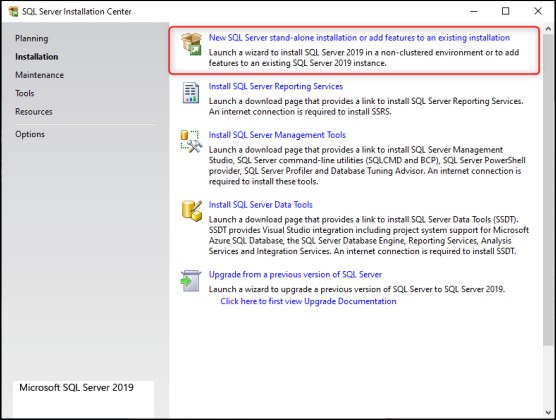556x420 pixels.
Task: Start Upgrade from a previous version link
Action: (295, 275)
